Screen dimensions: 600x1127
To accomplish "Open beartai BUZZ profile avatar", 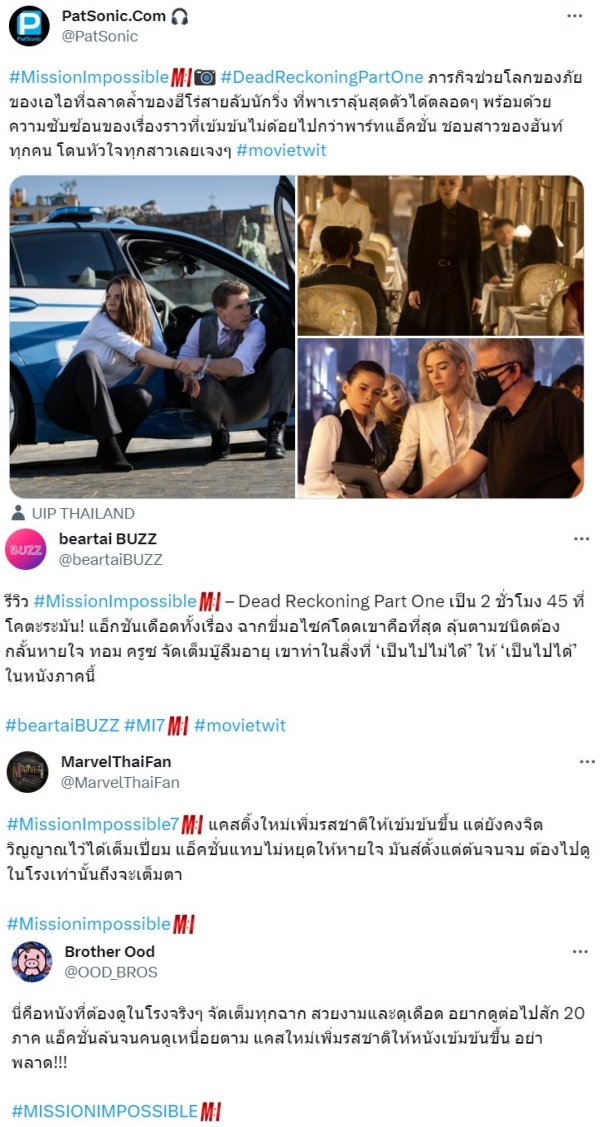I will (26, 549).
